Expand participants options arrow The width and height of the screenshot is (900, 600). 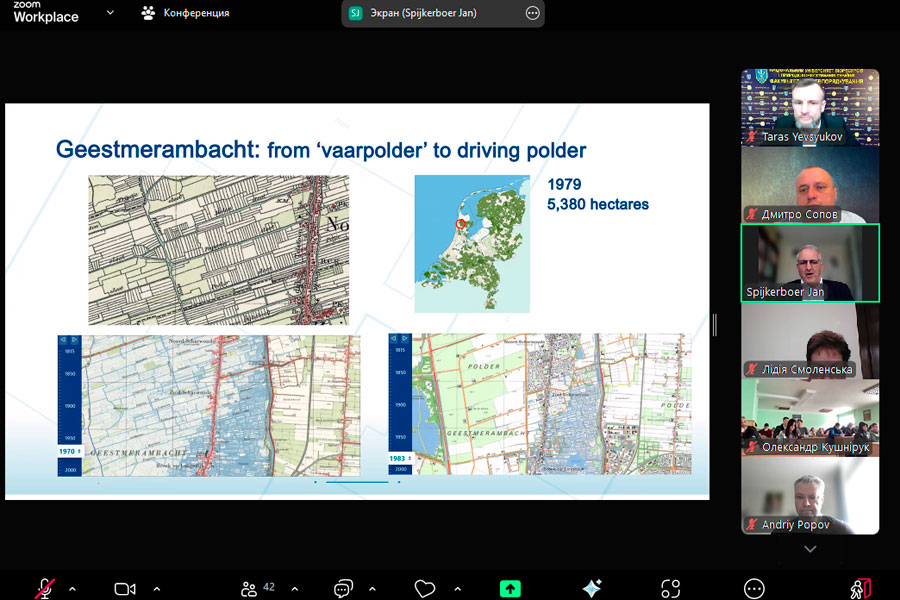click(294, 589)
